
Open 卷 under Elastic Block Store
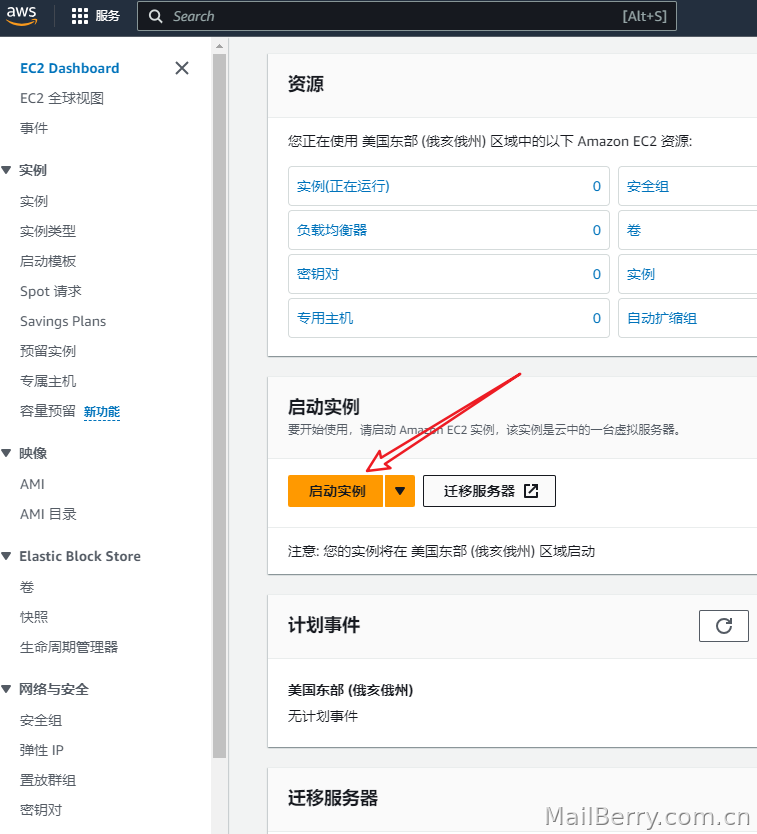pos(27,587)
